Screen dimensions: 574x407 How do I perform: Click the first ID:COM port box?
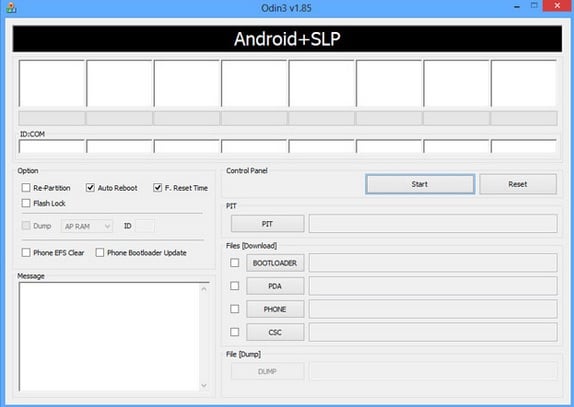(52, 146)
